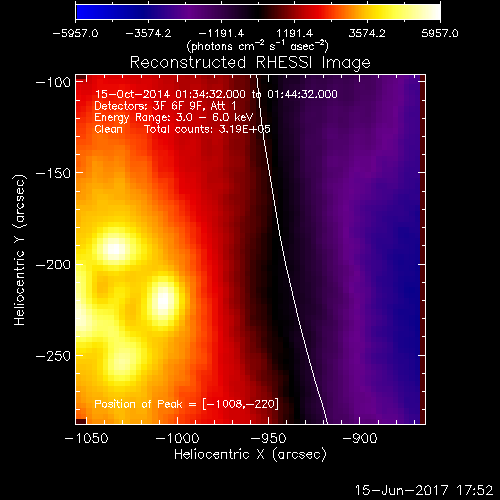Click the 'Position of Peak = [-1008,-220]' text
The height and width of the screenshot is (500, 500).
(x=186, y=404)
